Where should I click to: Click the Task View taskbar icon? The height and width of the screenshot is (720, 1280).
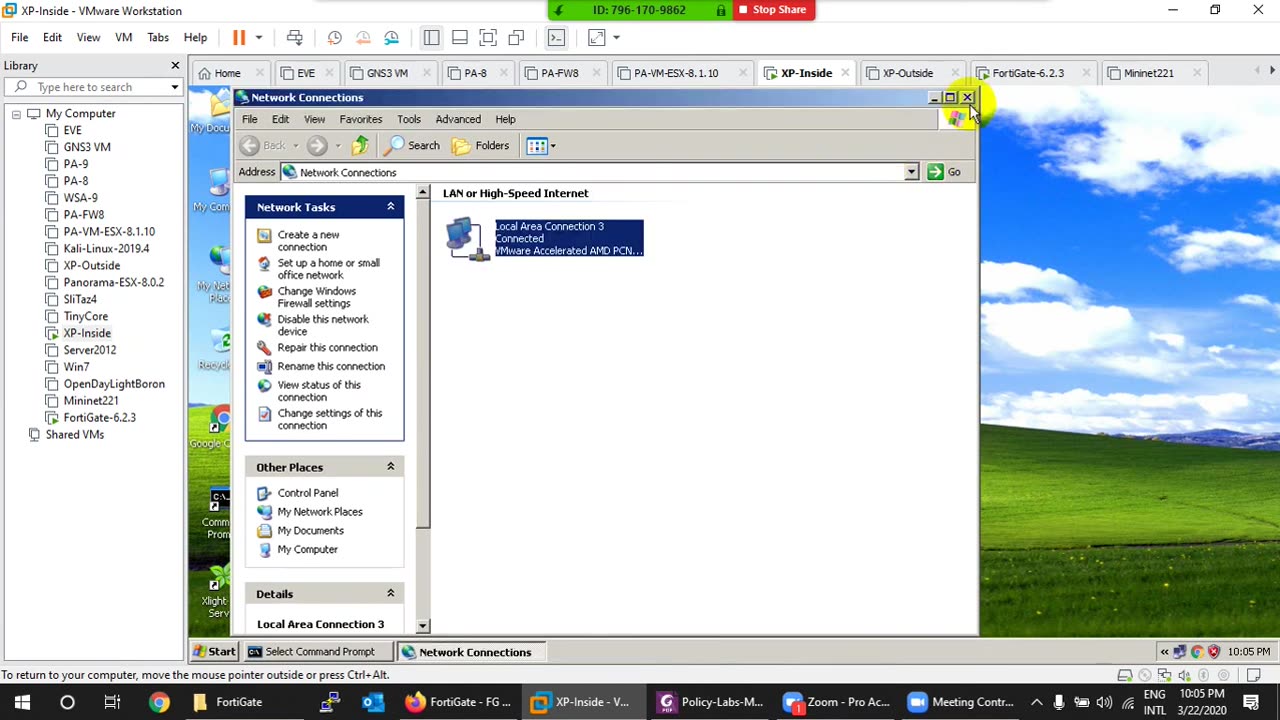coord(112,702)
